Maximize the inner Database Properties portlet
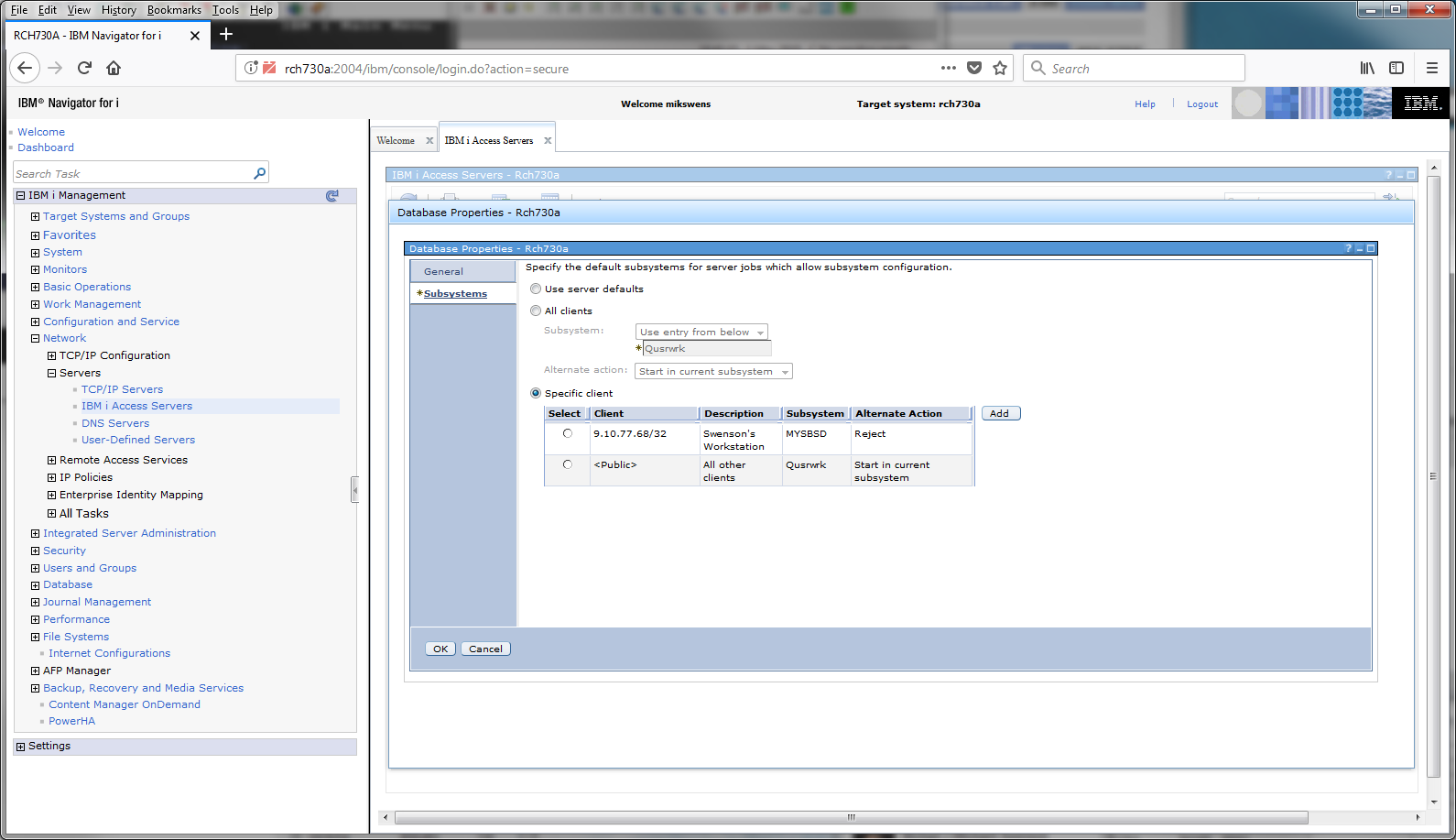1456x840 pixels. [x=1371, y=248]
